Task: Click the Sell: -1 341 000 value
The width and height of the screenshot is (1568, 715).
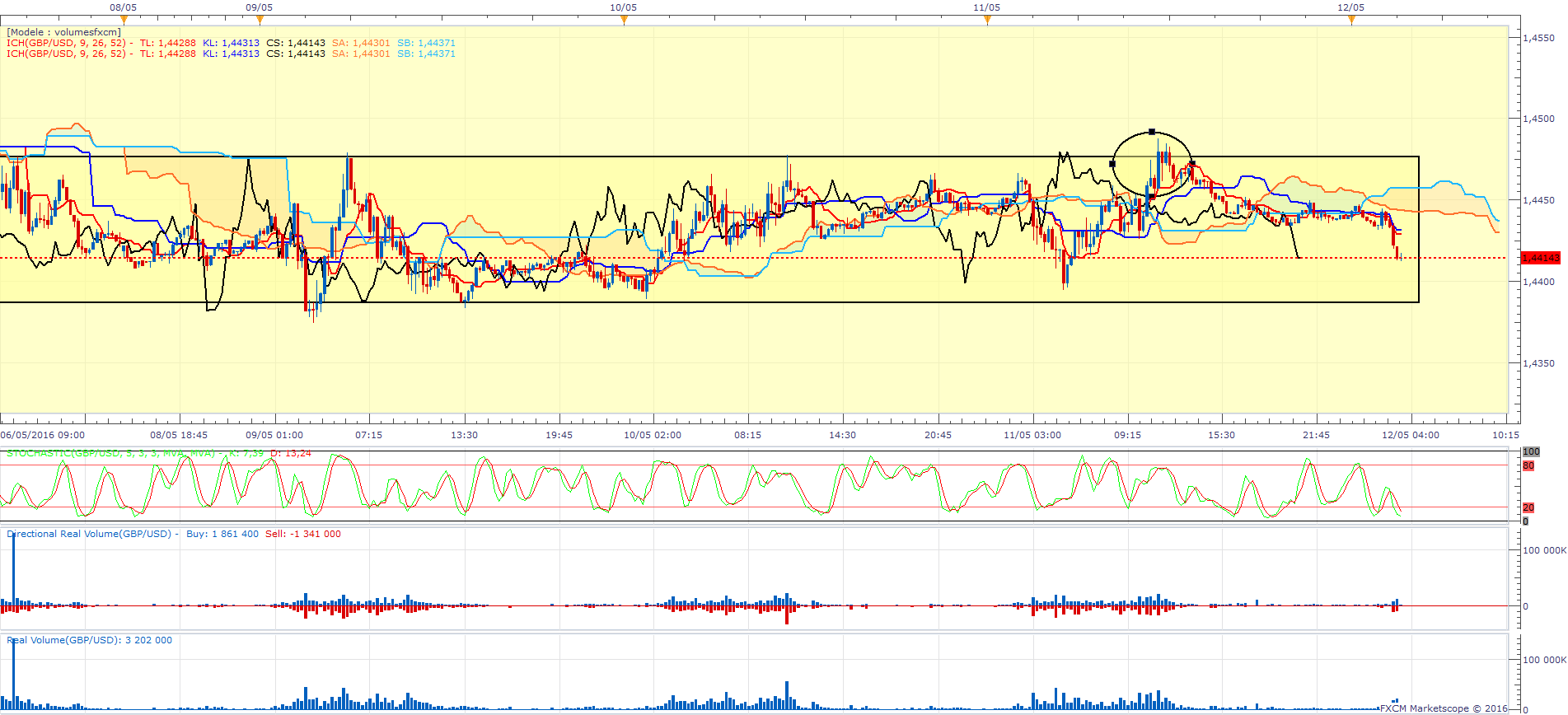Action: (303, 534)
